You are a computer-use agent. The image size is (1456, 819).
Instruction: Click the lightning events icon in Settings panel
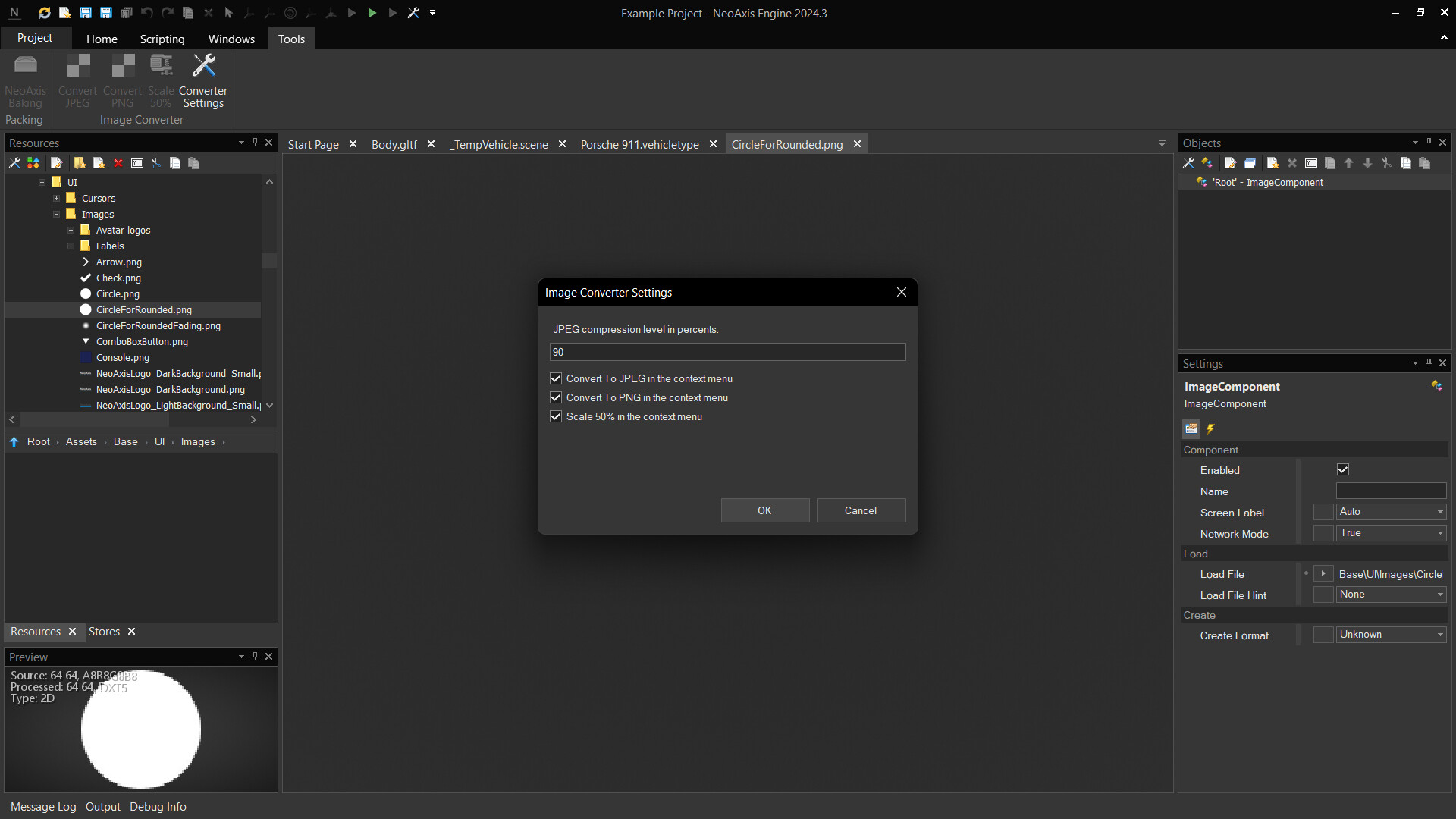point(1211,429)
